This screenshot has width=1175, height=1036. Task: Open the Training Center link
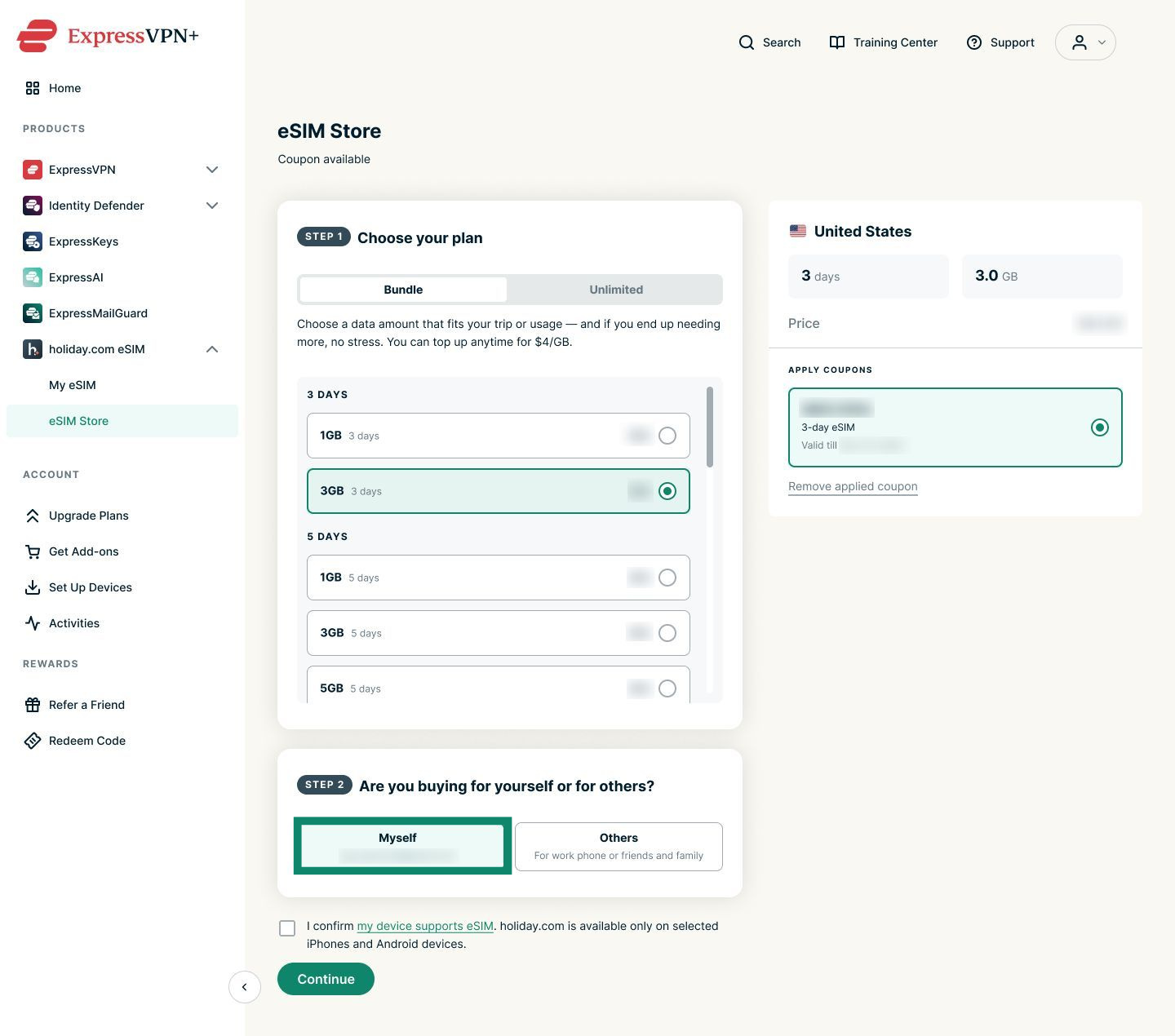click(x=884, y=42)
